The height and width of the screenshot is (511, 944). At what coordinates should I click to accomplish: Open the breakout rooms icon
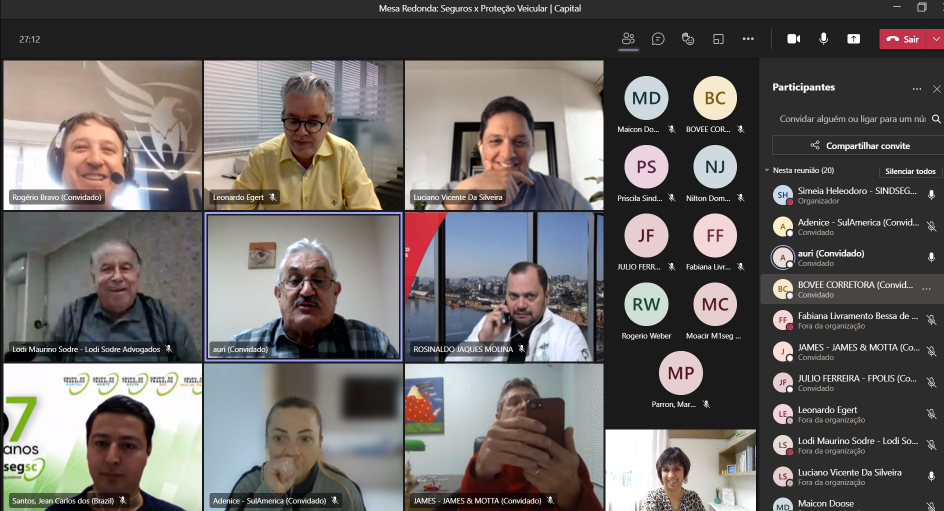point(718,39)
